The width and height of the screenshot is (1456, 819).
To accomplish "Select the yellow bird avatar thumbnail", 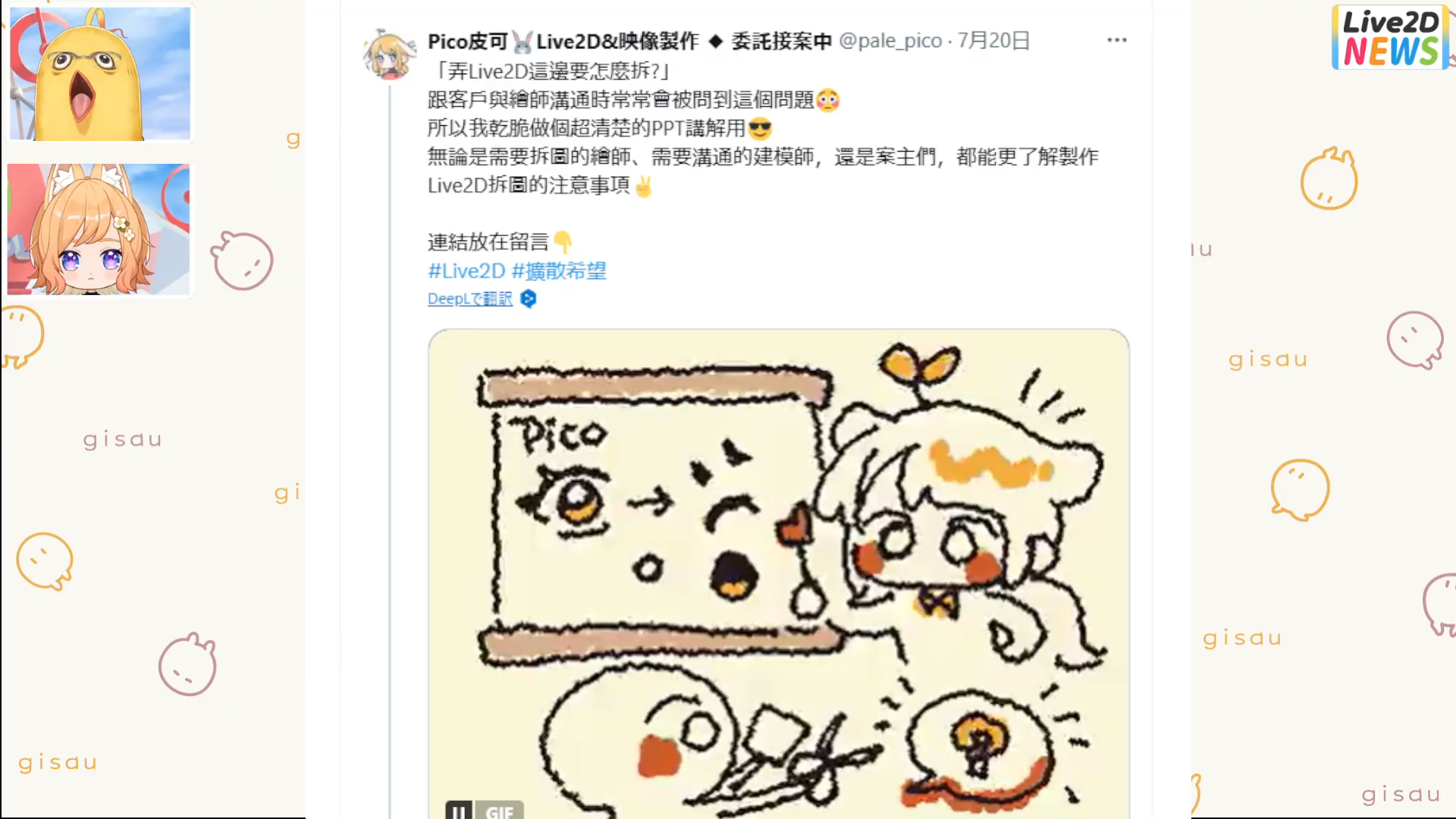I will [x=99, y=74].
